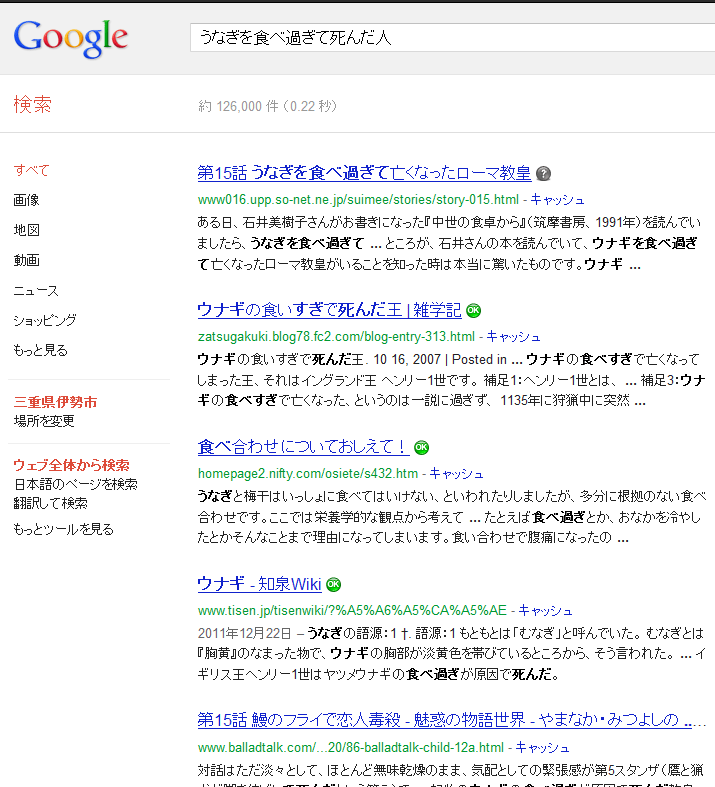Focus the search box with うなぎ query
The height and width of the screenshot is (787, 715).
452,37
